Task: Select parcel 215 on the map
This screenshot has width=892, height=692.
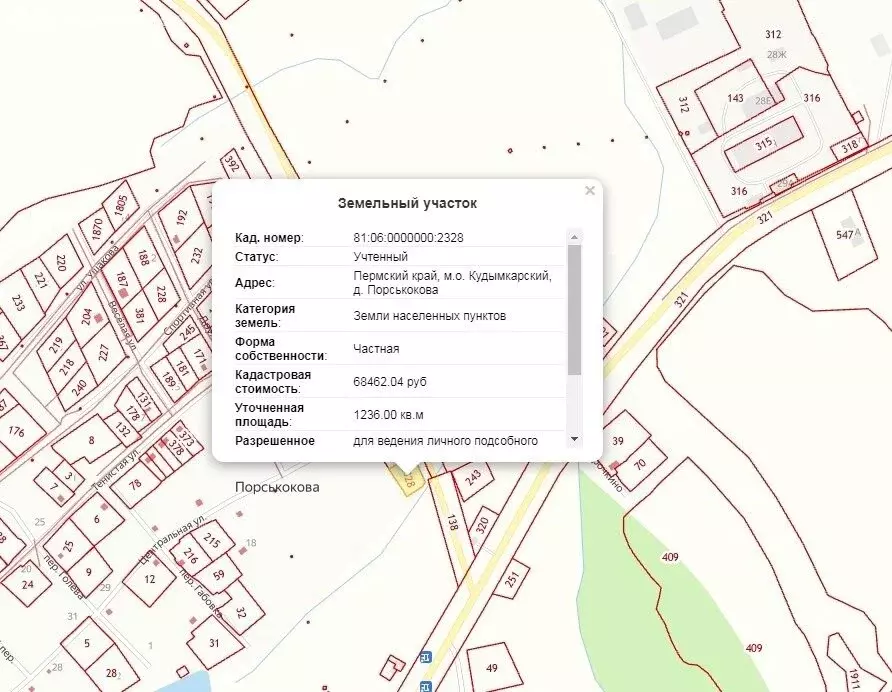Action: coord(211,540)
